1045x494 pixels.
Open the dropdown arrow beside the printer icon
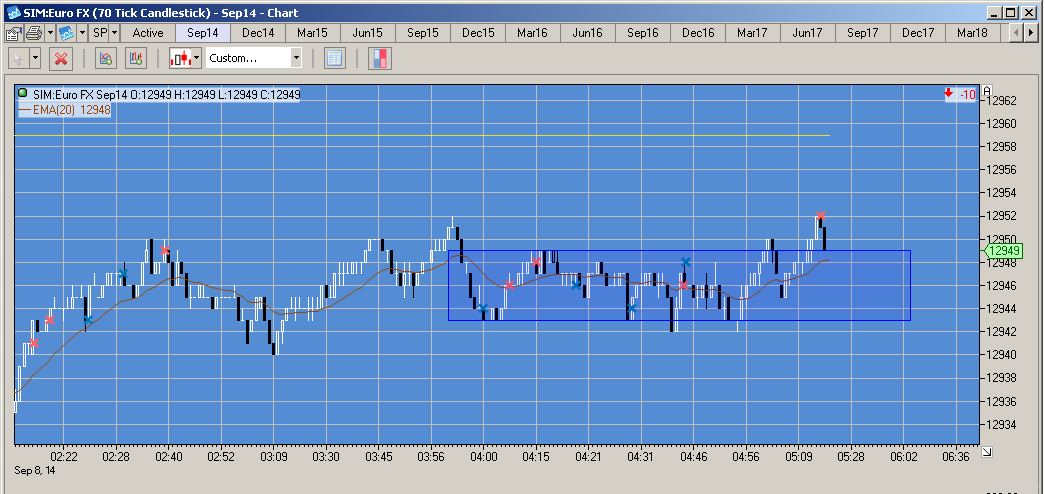(50, 33)
